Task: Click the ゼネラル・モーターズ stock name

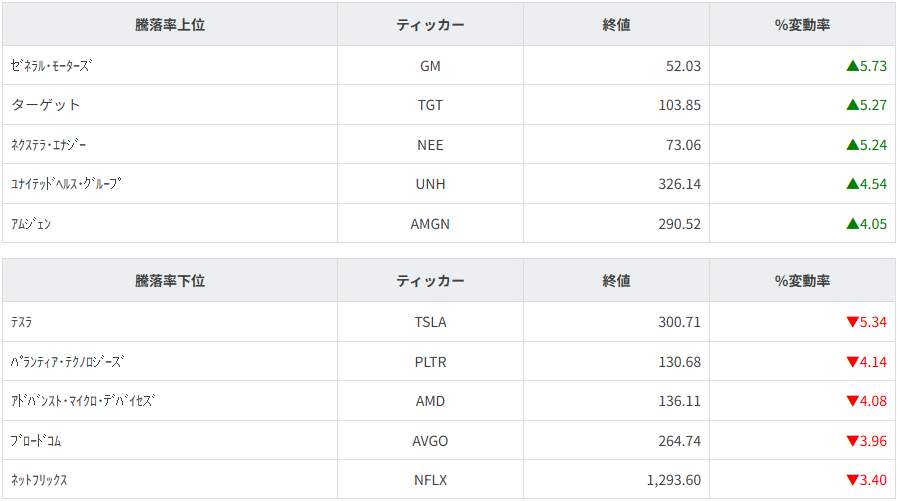Action: point(51,66)
